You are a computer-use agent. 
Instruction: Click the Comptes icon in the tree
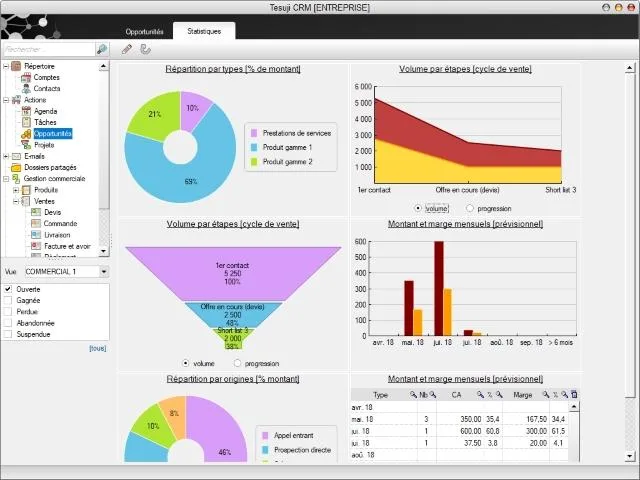coord(26,77)
